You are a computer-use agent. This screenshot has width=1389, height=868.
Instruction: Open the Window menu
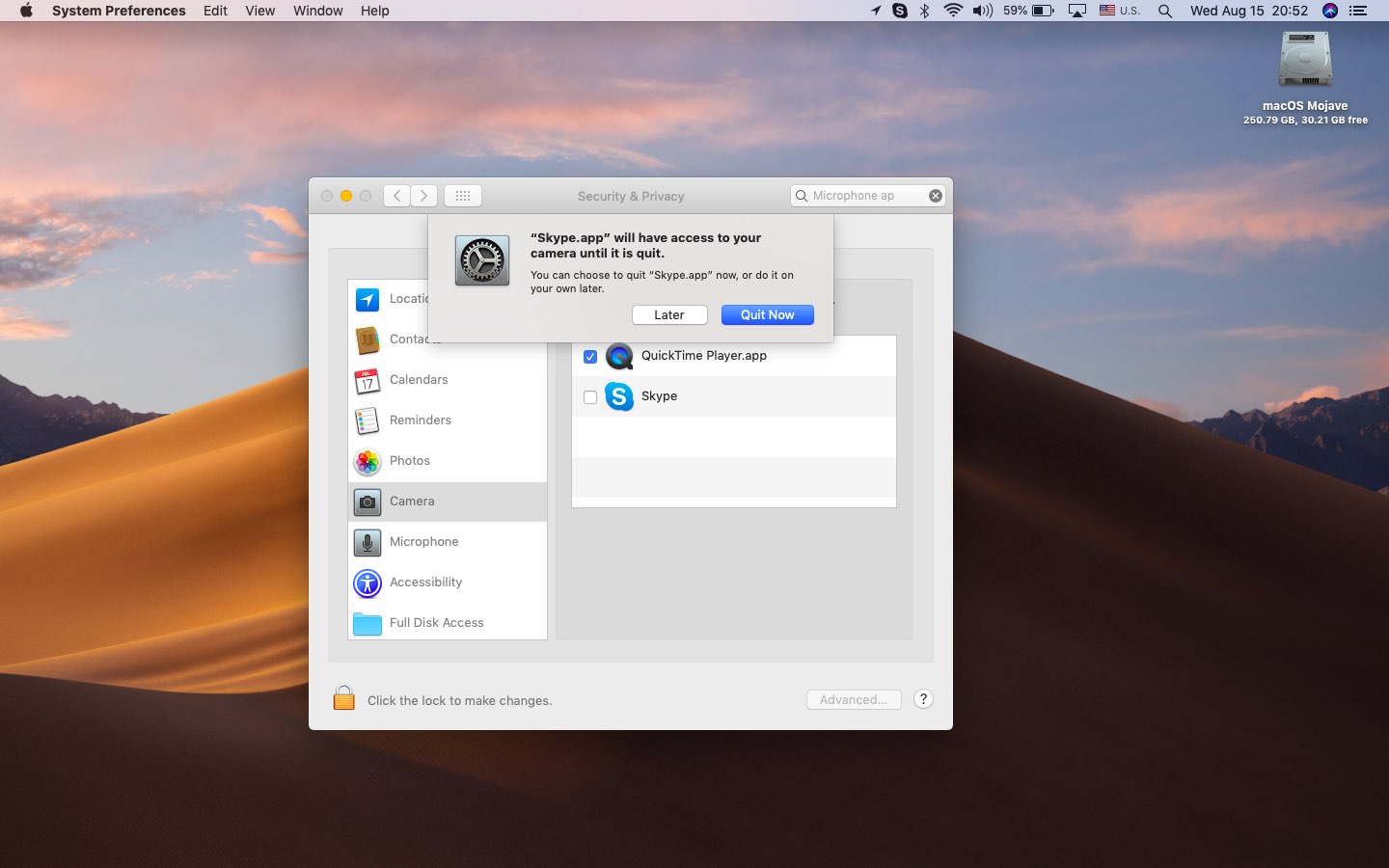(317, 11)
